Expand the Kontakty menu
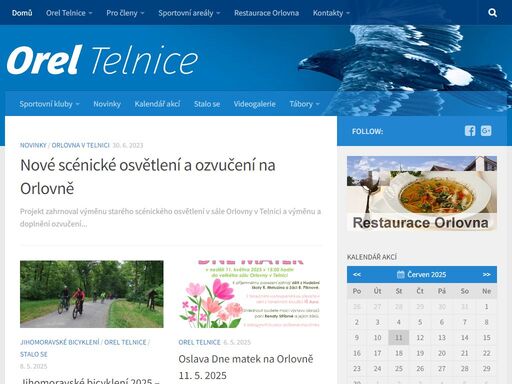 [x=331, y=13]
